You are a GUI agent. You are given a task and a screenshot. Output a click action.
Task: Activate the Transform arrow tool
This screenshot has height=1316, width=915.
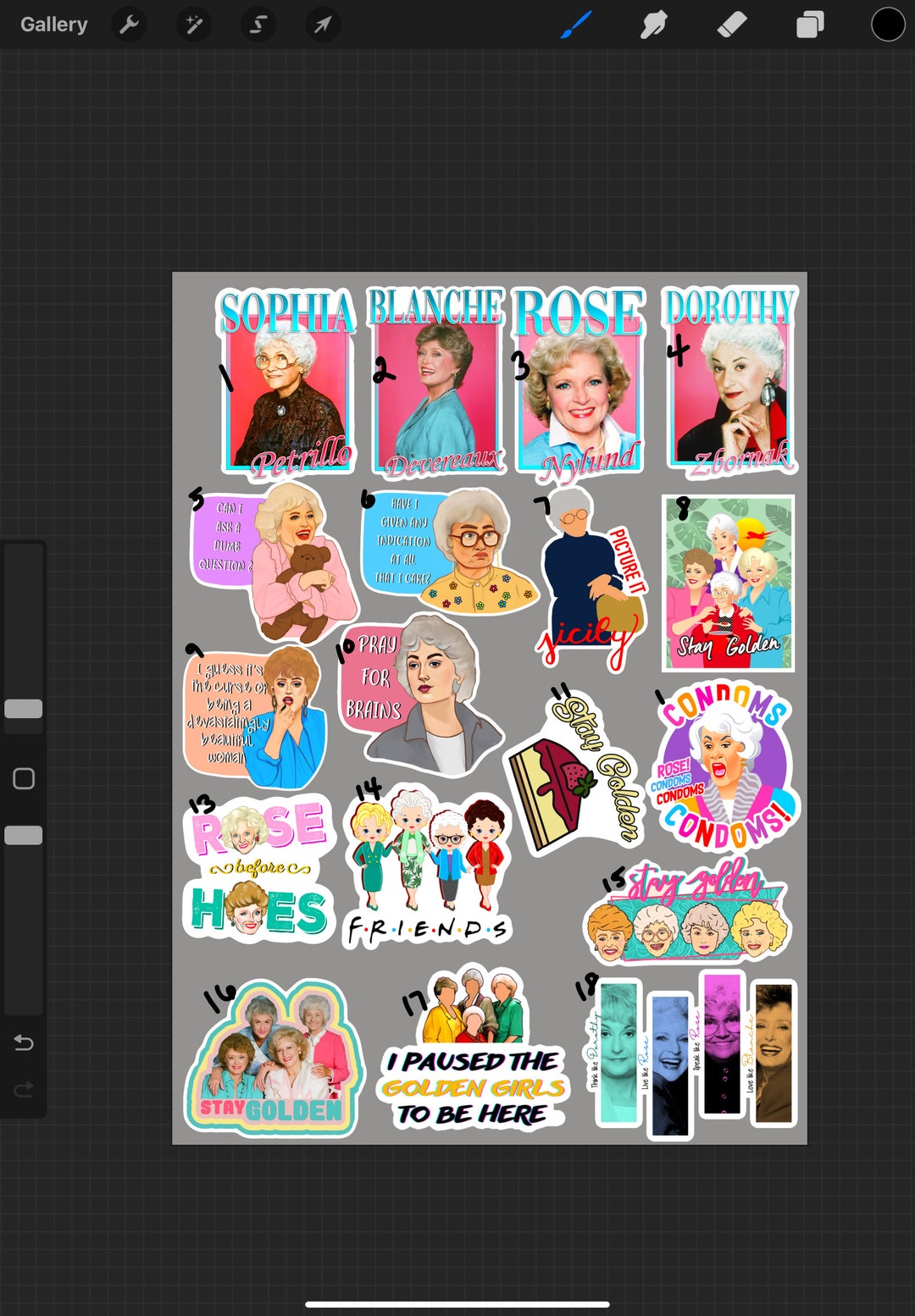[323, 25]
